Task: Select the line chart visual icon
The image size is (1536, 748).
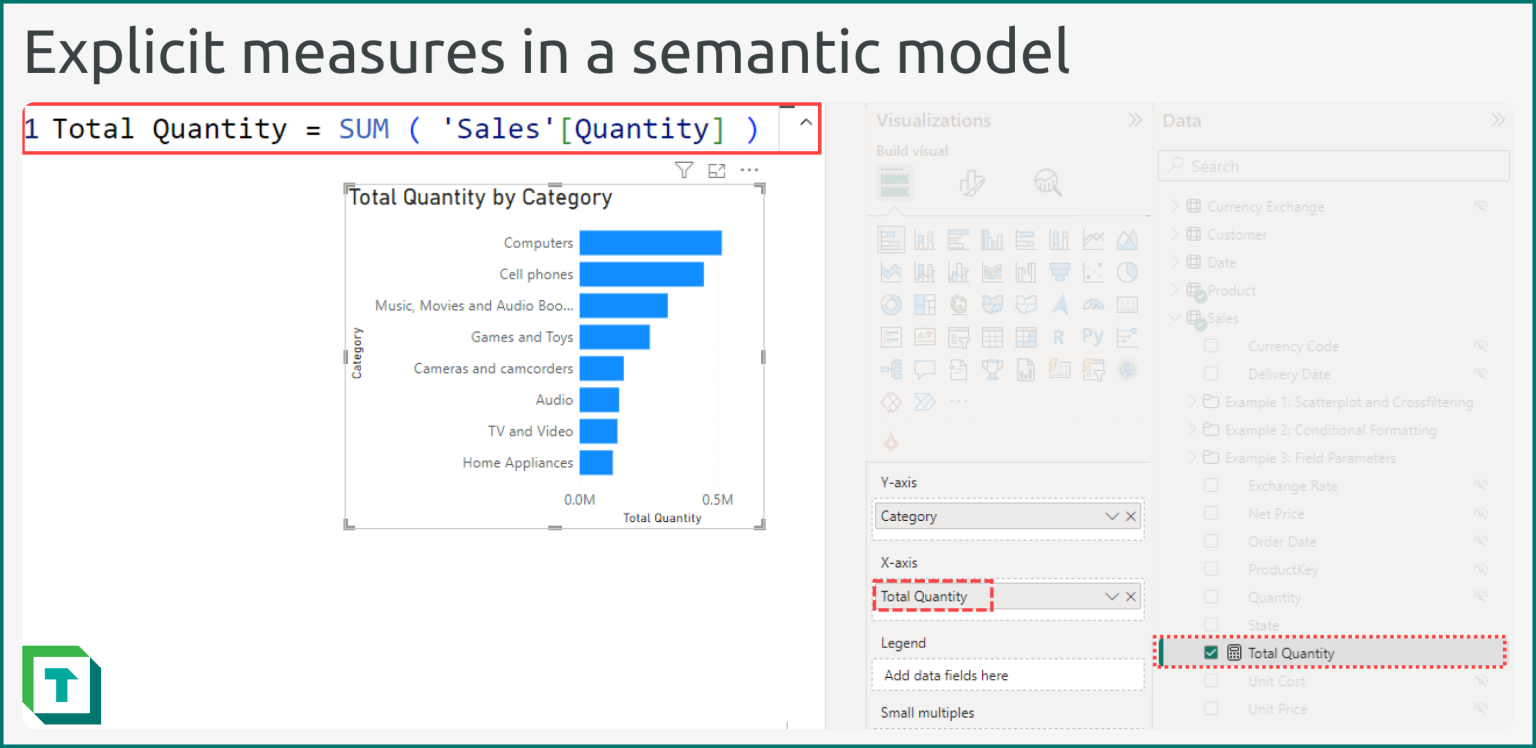Action: coord(1094,238)
